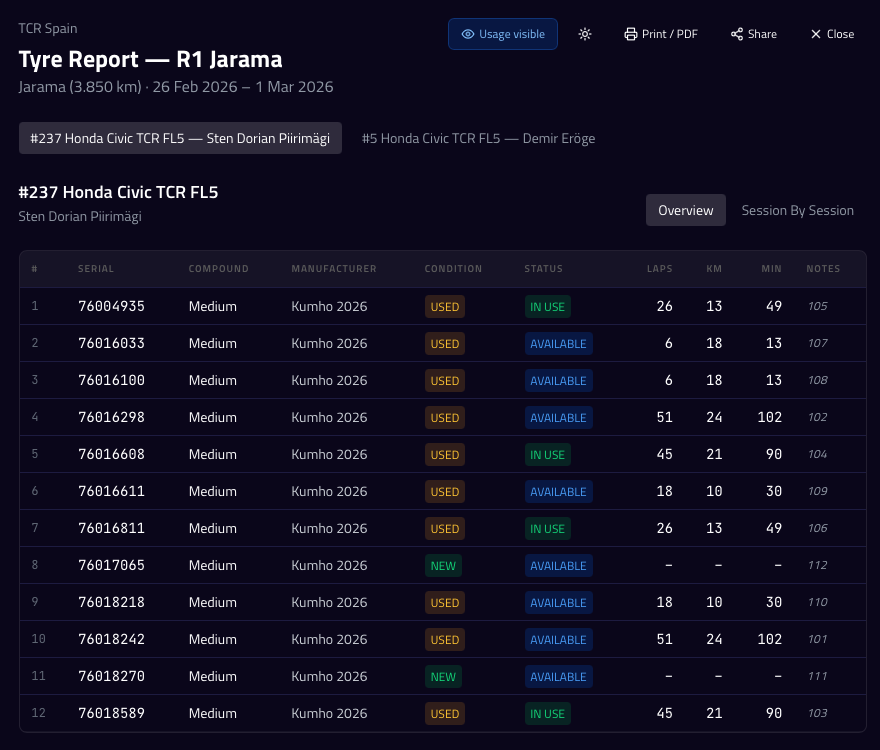Open note 101 on tyre 76018242
Image resolution: width=880 pixels, height=750 pixels.
pyautogui.click(x=817, y=640)
